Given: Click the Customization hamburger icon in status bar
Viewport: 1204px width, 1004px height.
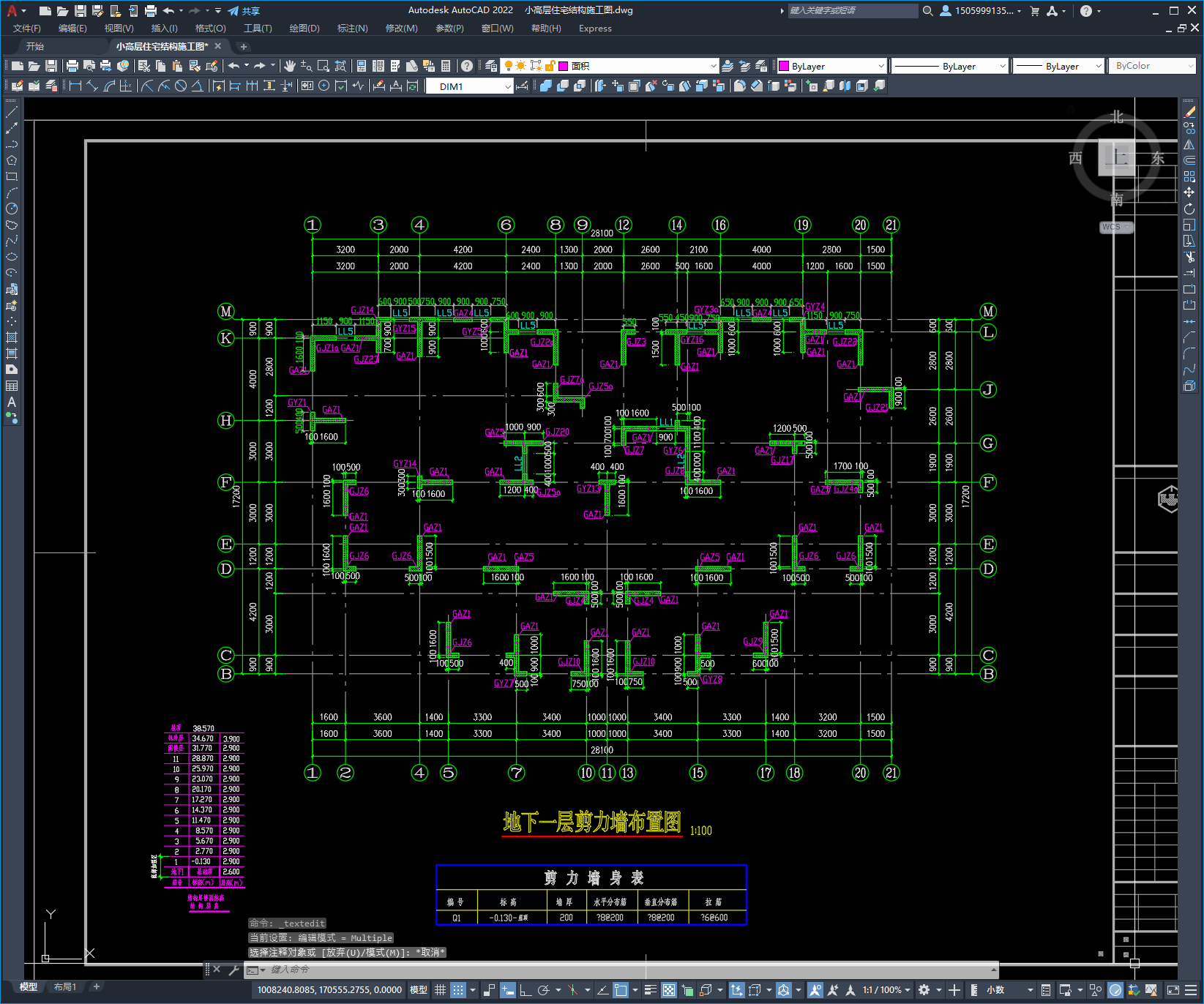Looking at the screenshot, I should tap(1190, 990).
